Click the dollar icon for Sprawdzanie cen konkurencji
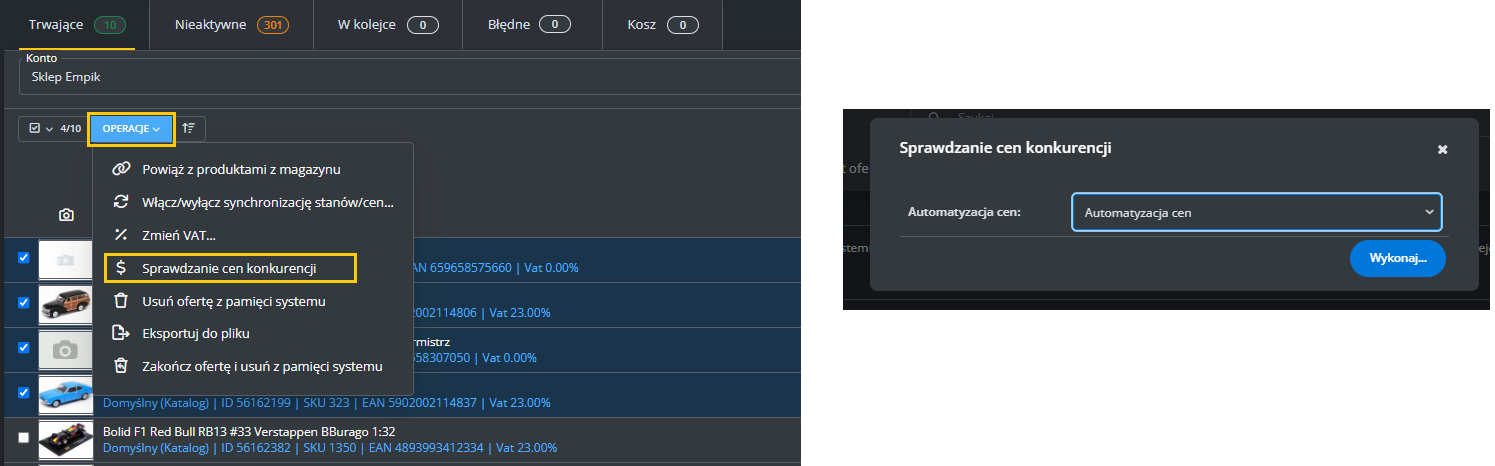Image resolution: width=1495 pixels, height=466 pixels. tap(121, 268)
